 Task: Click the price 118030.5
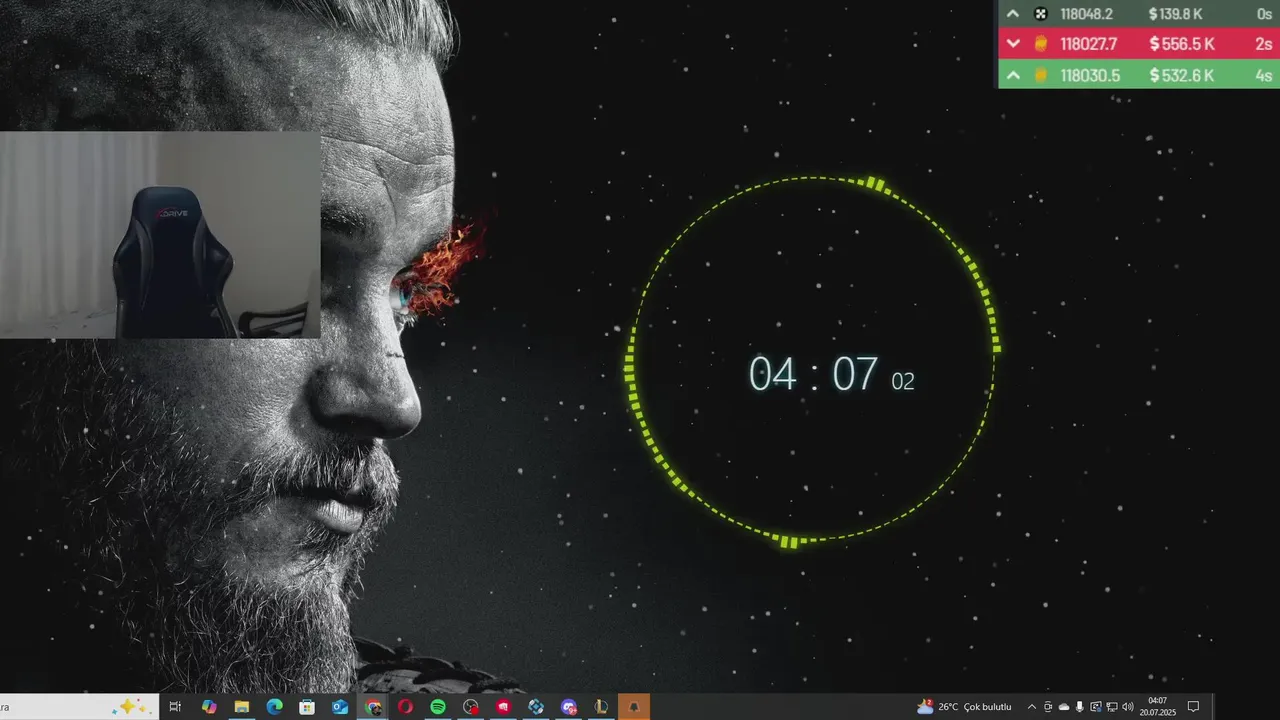point(1090,75)
